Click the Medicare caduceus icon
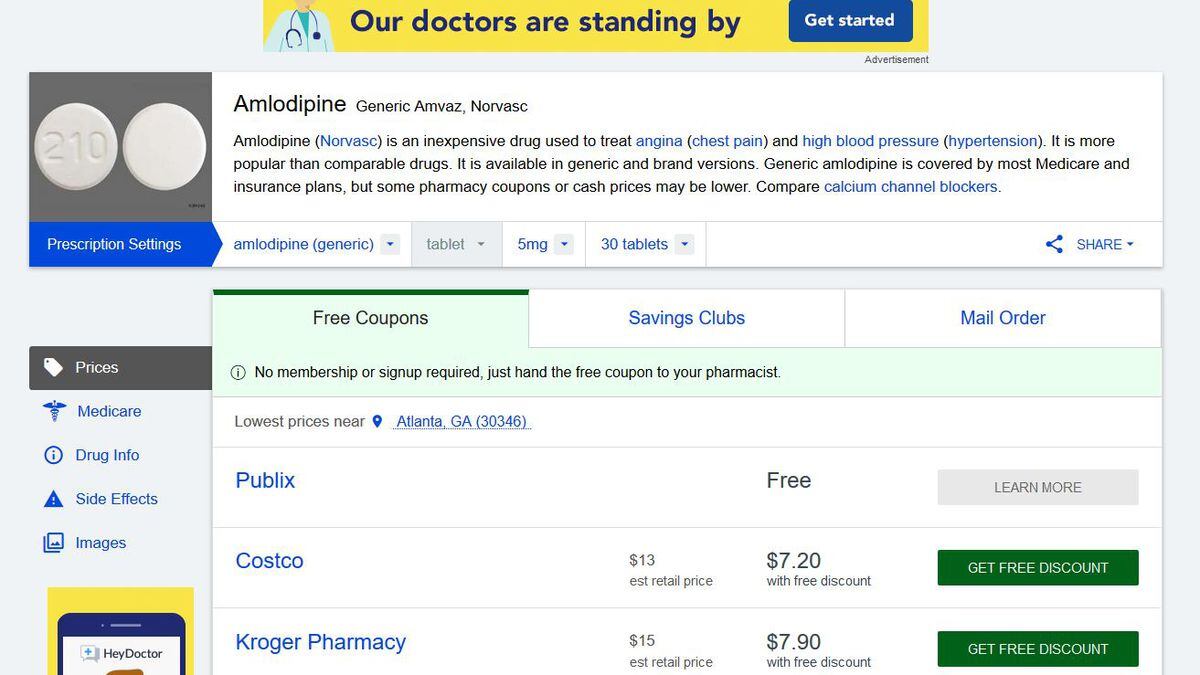 coord(54,411)
